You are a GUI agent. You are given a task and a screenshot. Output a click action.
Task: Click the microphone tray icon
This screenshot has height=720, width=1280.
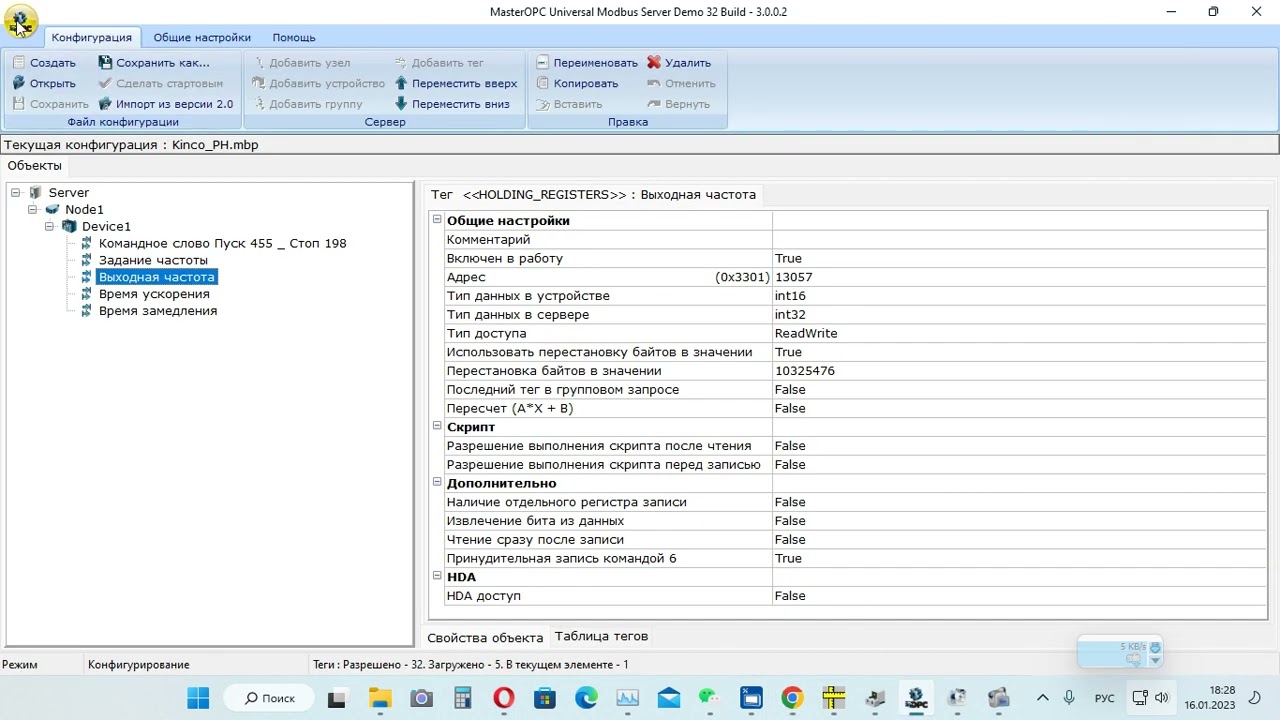pyautogui.click(x=1069, y=698)
